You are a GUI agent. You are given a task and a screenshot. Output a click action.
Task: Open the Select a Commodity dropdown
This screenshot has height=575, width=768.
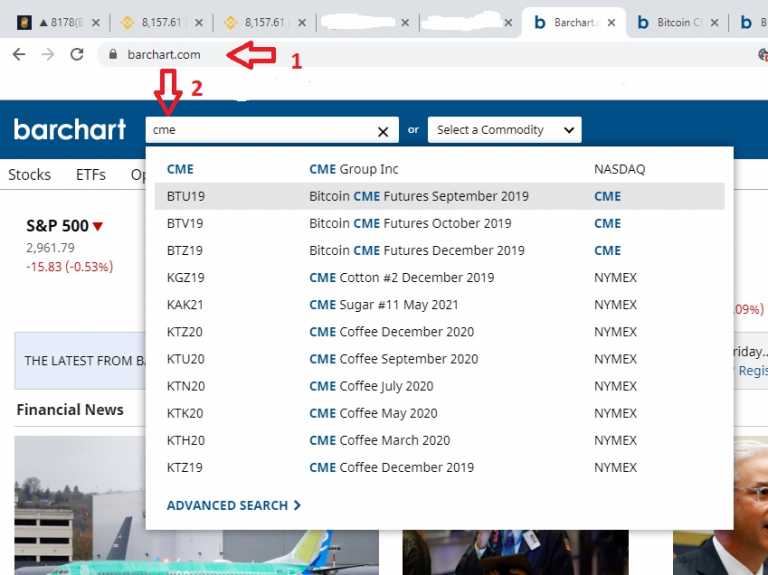(x=504, y=130)
